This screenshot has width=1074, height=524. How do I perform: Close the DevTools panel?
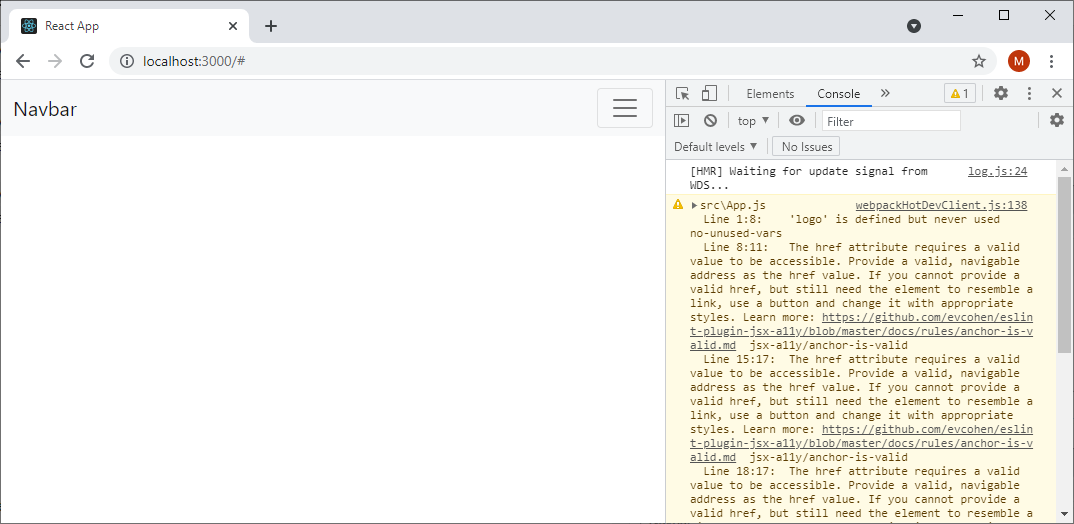(1057, 94)
